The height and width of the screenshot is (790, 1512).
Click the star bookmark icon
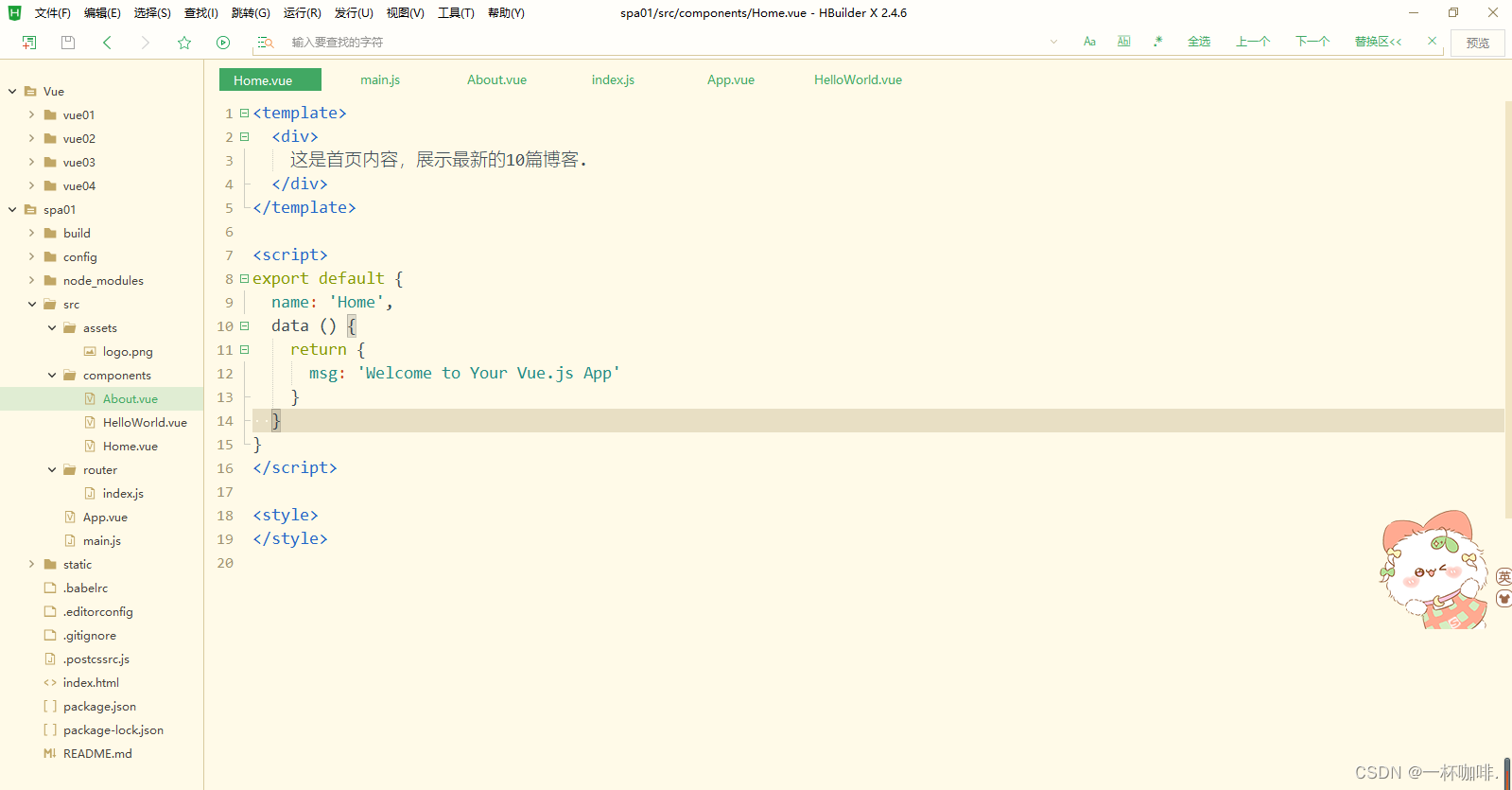tap(184, 43)
